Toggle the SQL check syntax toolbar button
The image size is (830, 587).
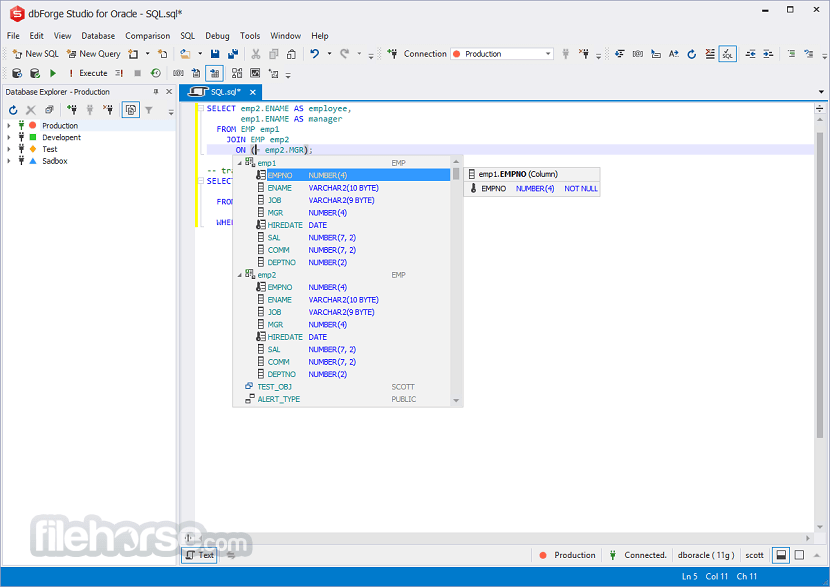(x=728, y=54)
